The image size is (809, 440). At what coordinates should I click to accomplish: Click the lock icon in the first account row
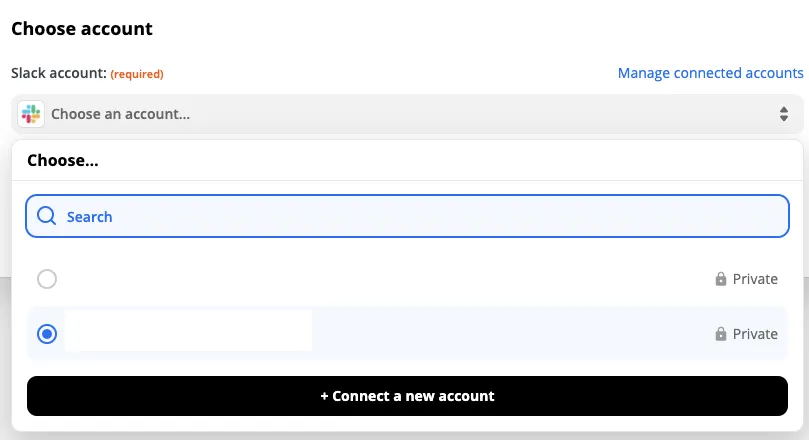pos(720,280)
